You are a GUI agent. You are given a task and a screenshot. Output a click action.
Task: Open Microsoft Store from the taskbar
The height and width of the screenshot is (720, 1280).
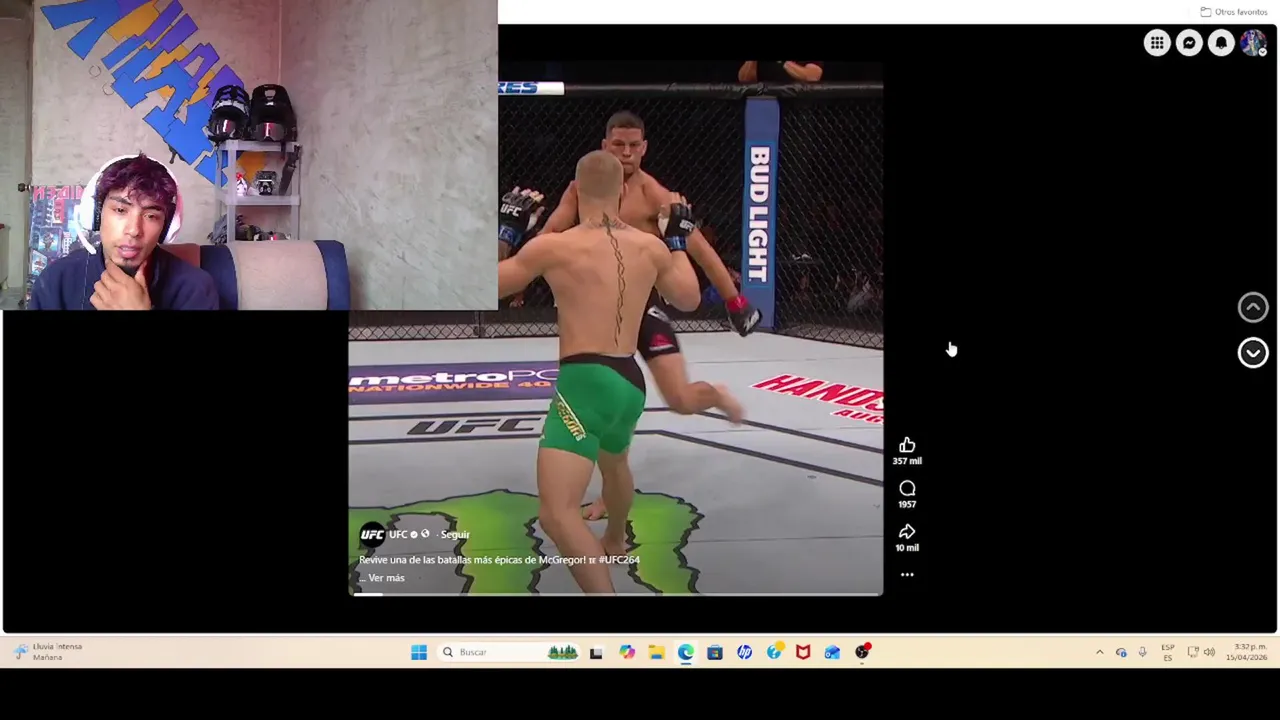click(x=714, y=652)
